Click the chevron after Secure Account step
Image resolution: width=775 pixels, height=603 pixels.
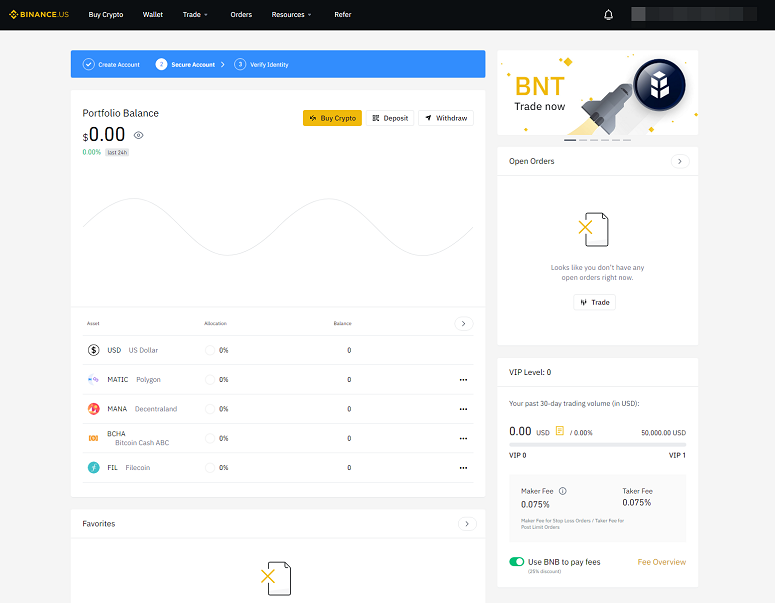click(223, 64)
